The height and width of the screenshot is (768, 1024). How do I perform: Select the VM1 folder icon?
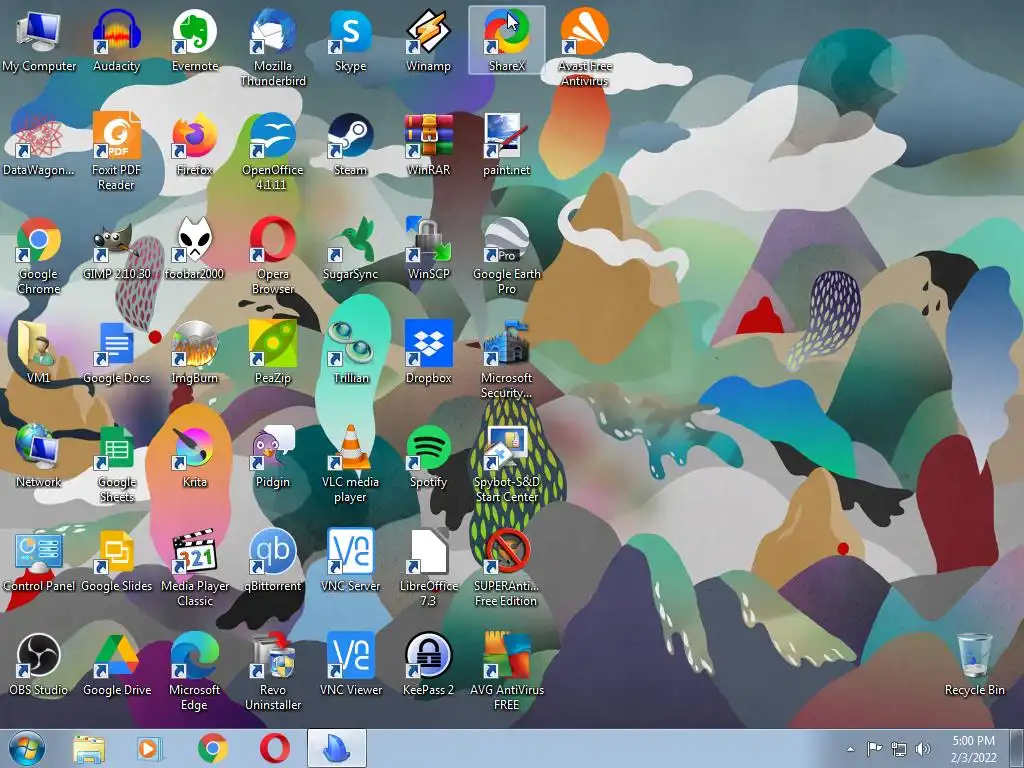click(39, 353)
